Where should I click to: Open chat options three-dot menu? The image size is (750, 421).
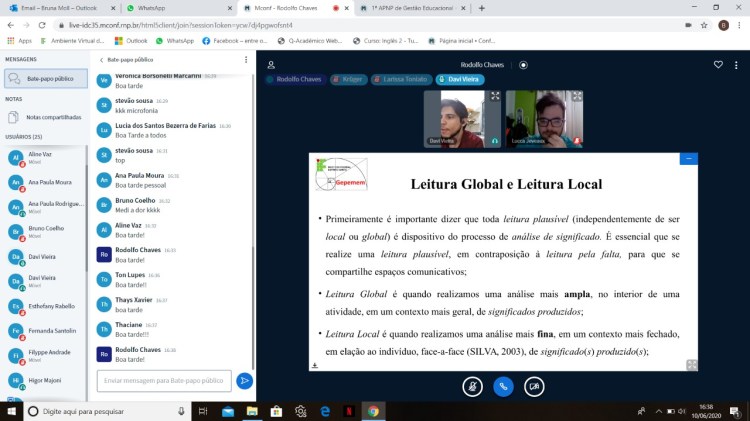(x=246, y=60)
